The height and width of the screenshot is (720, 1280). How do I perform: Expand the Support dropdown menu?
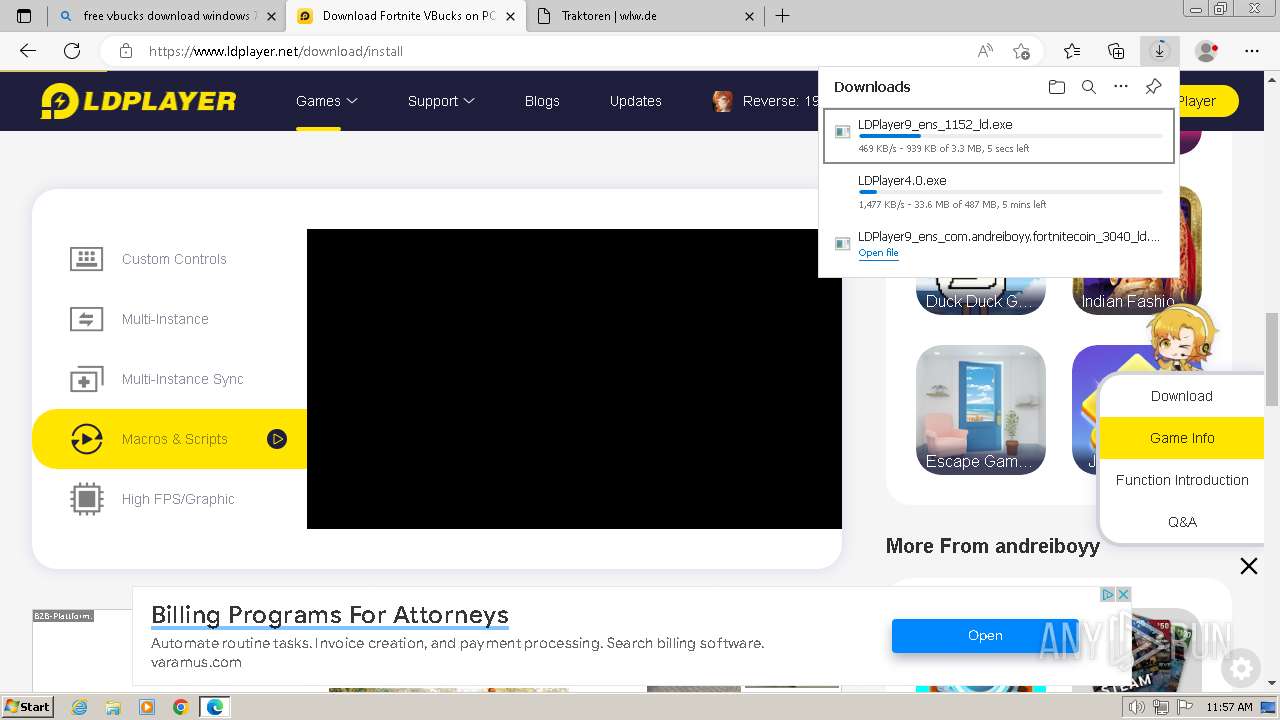[x=441, y=101]
